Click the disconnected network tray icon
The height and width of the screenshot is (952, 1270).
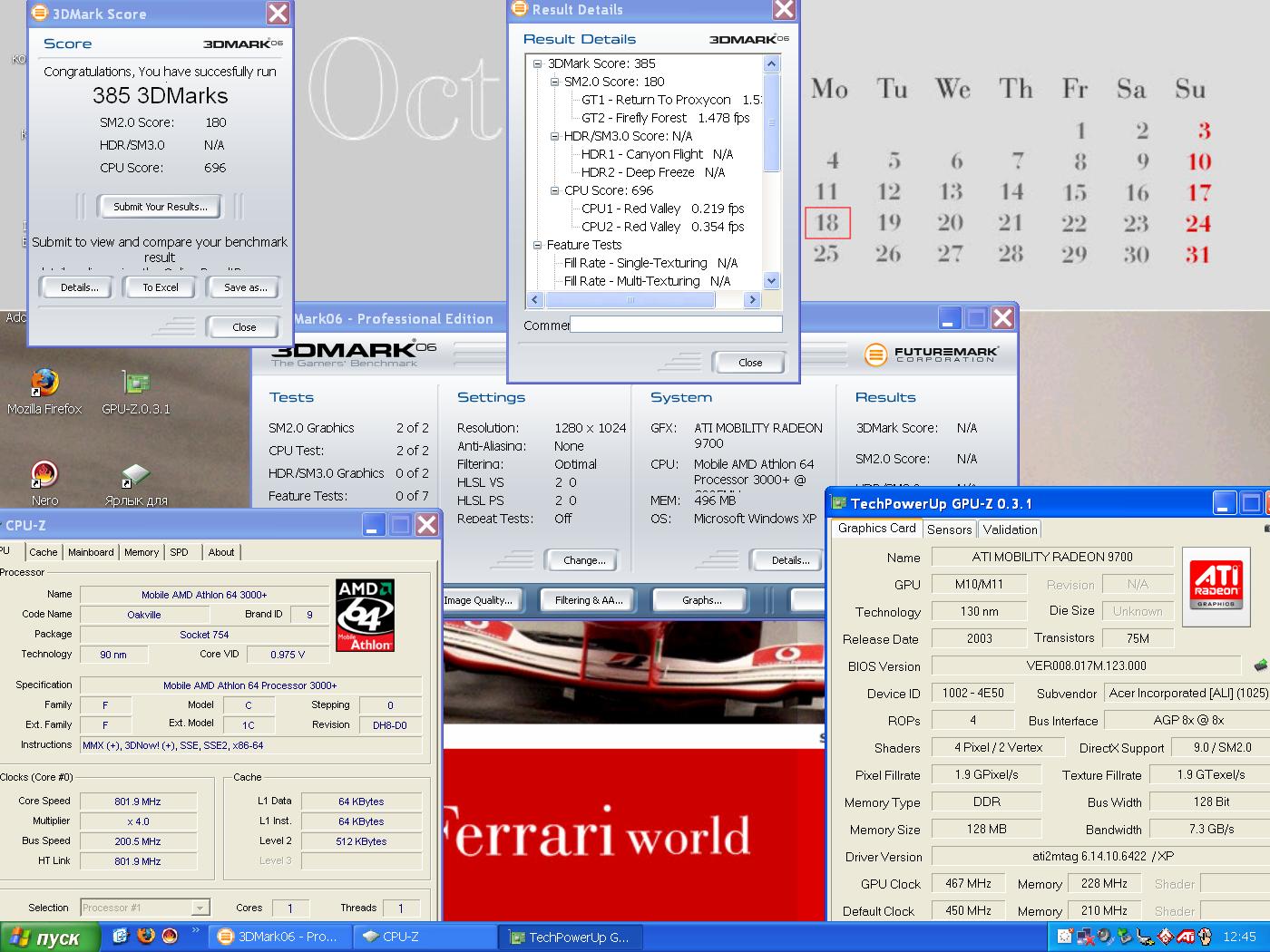point(1085,937)
